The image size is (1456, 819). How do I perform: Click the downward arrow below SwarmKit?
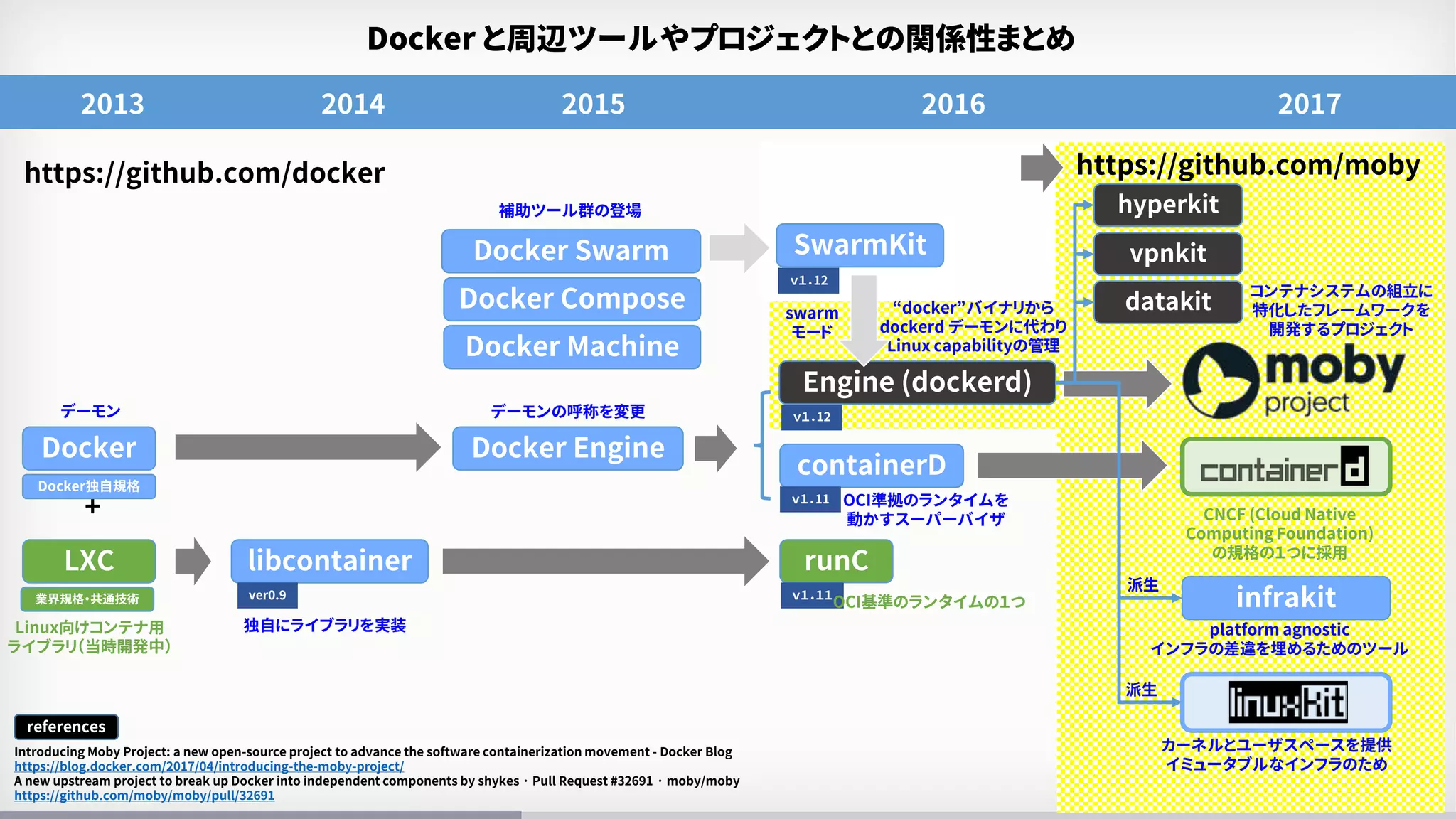[864, 318]
